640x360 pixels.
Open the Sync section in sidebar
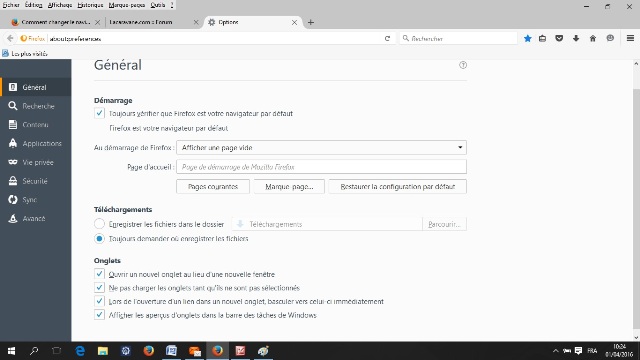pyautogui.click(x=36, y=200)
